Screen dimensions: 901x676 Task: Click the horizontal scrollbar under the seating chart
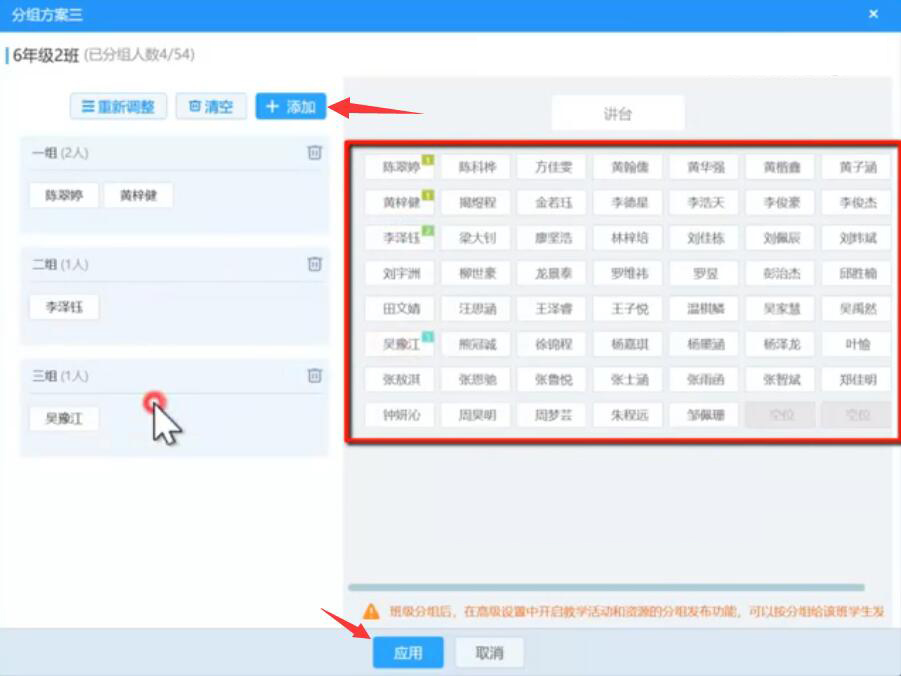point(606,587)
